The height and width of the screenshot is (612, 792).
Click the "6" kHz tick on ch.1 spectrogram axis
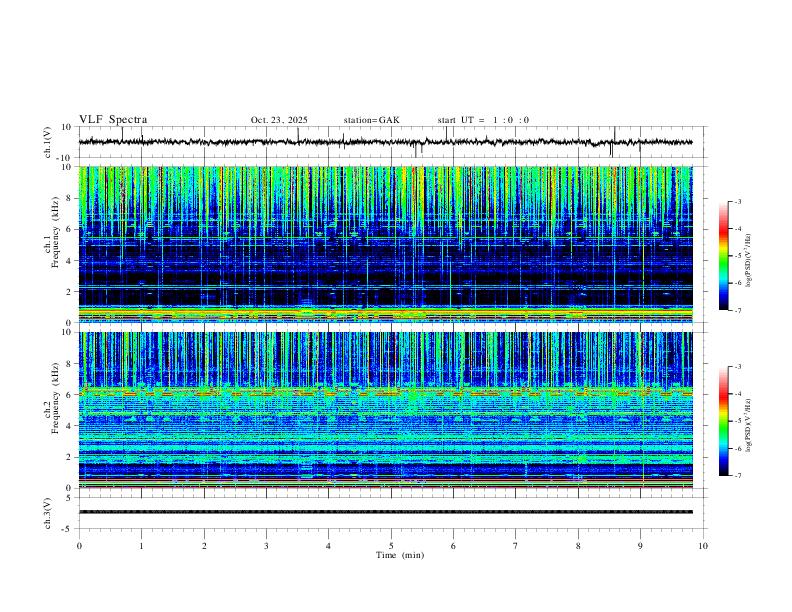coord(70,229)
